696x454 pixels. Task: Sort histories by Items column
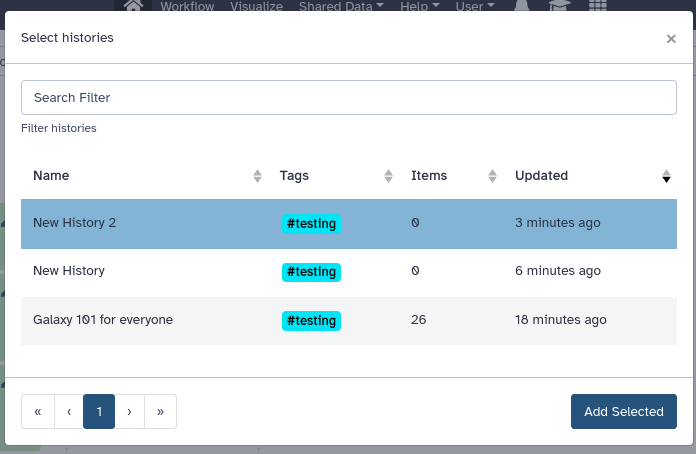492,176
